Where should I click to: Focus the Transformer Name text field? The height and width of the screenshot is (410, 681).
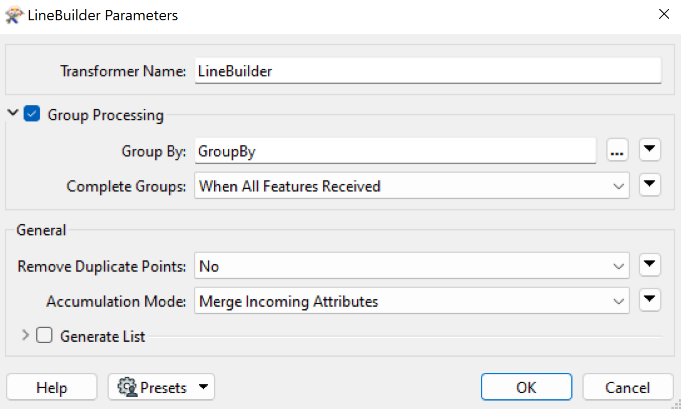pos(428,71)
